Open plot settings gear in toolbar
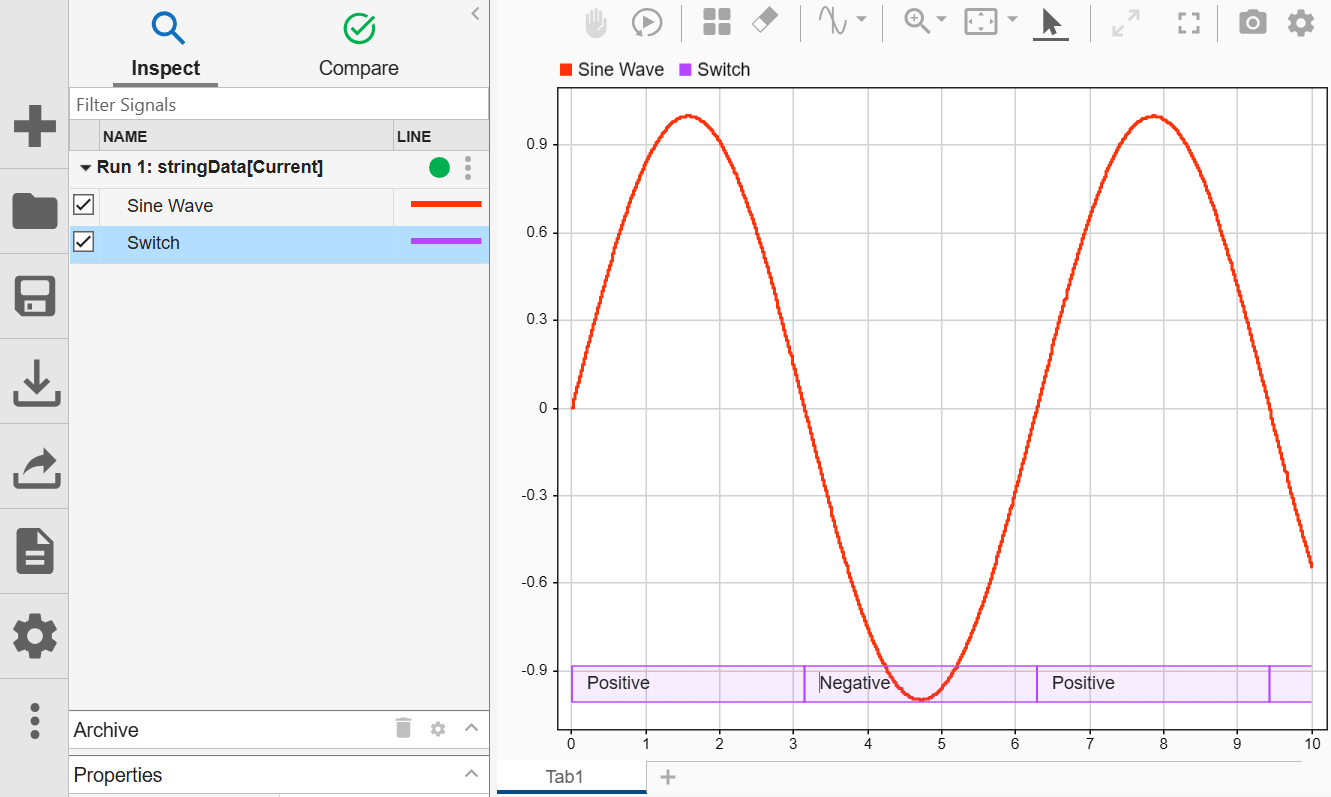This screenshot has width=1331, height=797. [1300, 22]
